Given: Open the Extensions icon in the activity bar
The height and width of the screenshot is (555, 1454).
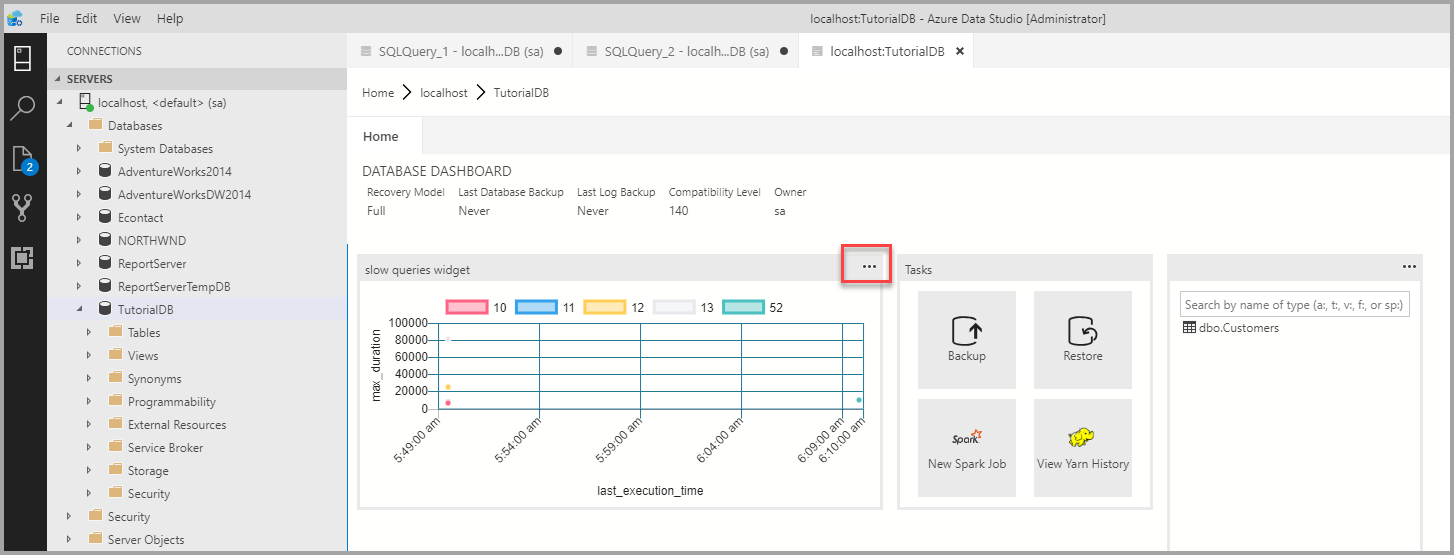Looking at the screenshot, I should [22, 258].
